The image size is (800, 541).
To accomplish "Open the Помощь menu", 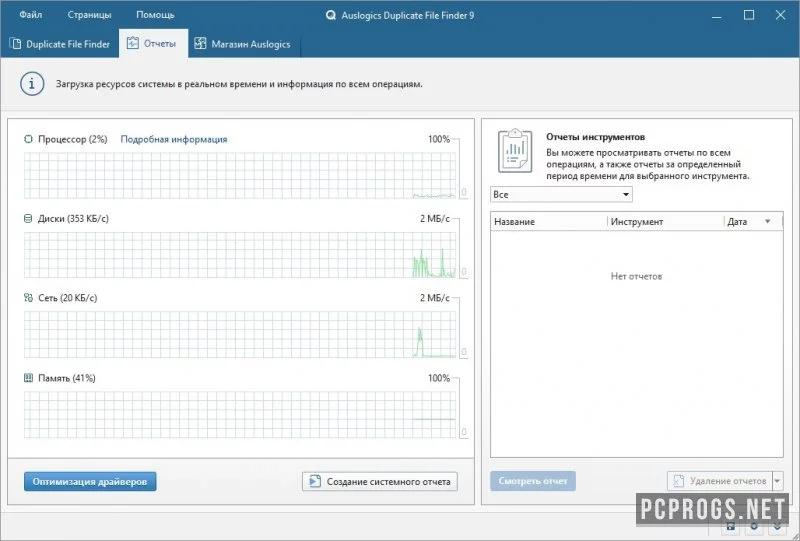I will click(155, 15).
